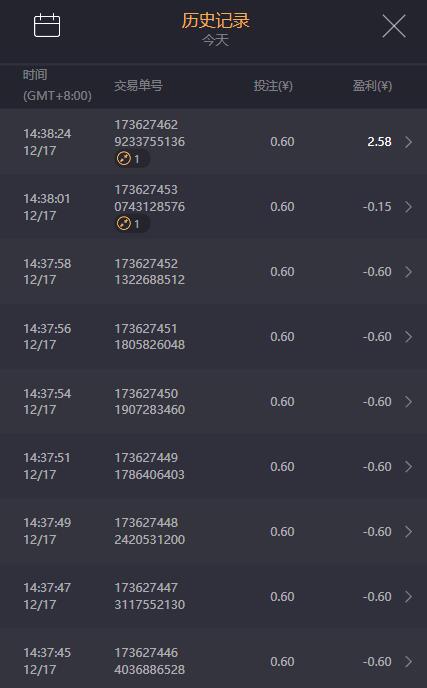The height and width of the screenshot is (688, 427).
Task: Click the free spin badge on the 14:38:01 record
Action: coord(132,224)
